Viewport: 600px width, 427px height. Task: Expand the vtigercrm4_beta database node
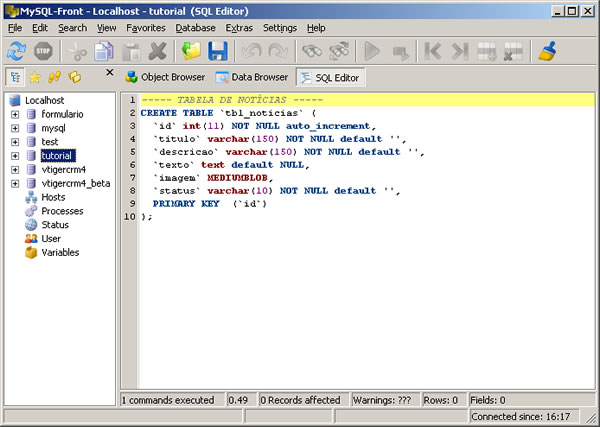click(15, 184)
